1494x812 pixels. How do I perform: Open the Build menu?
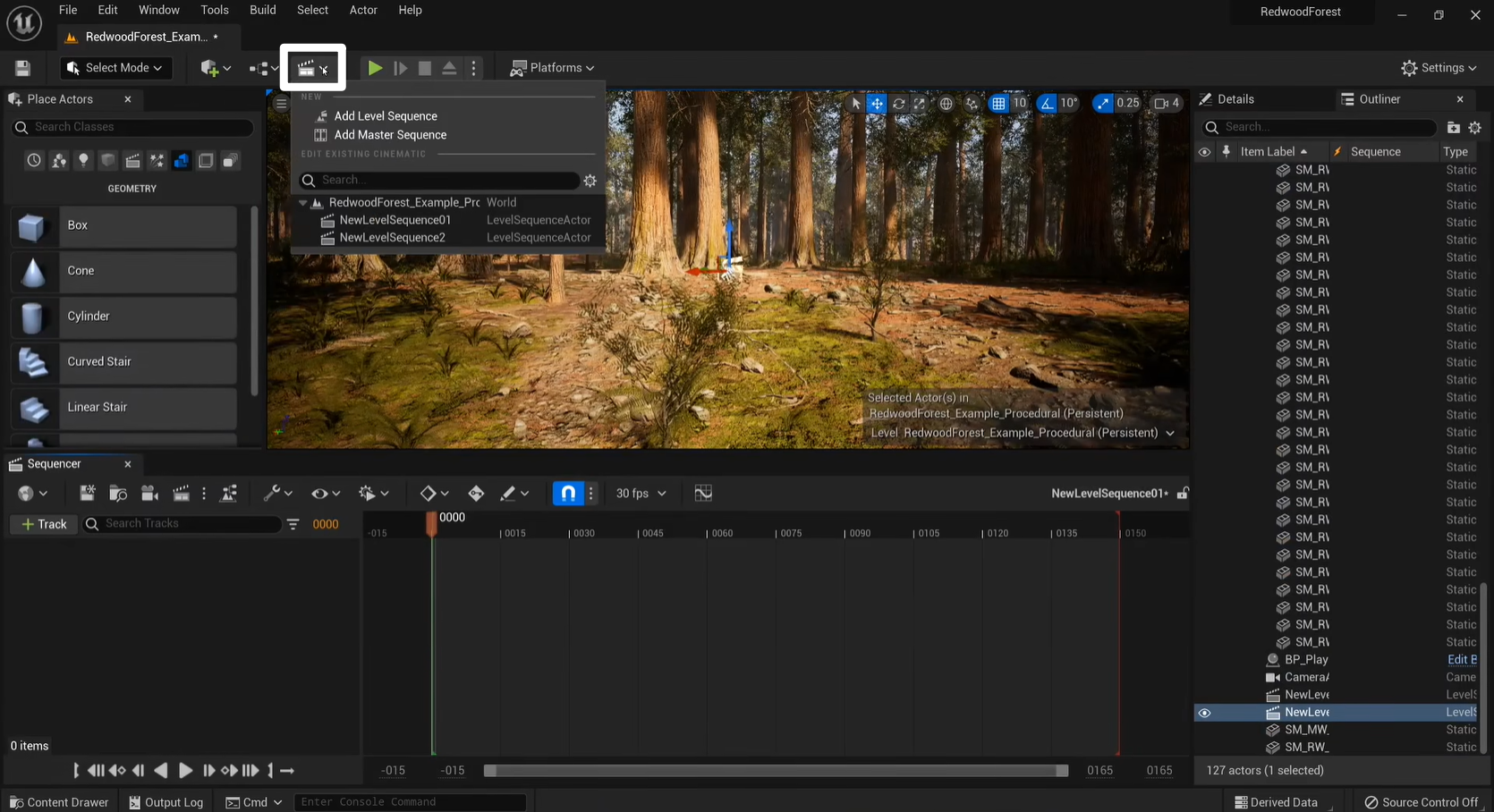(262, 10)
